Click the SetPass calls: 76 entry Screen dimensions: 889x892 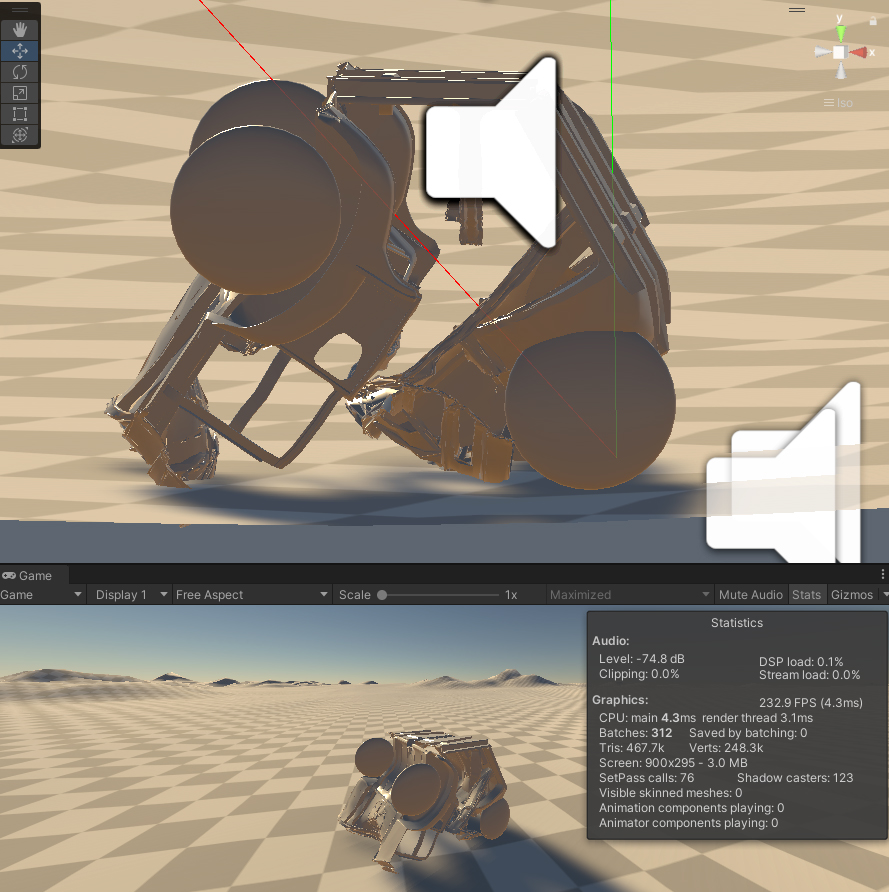646,778
